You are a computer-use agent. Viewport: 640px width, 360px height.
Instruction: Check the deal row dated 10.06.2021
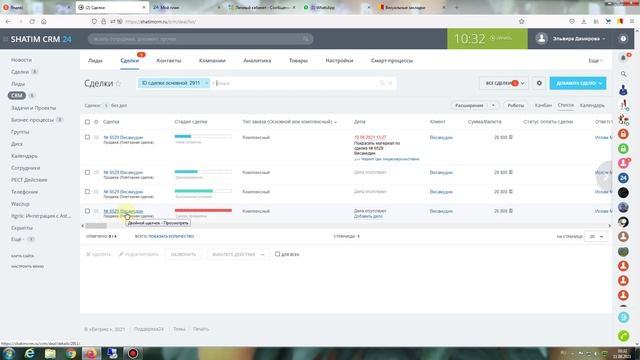coord(87,137)
